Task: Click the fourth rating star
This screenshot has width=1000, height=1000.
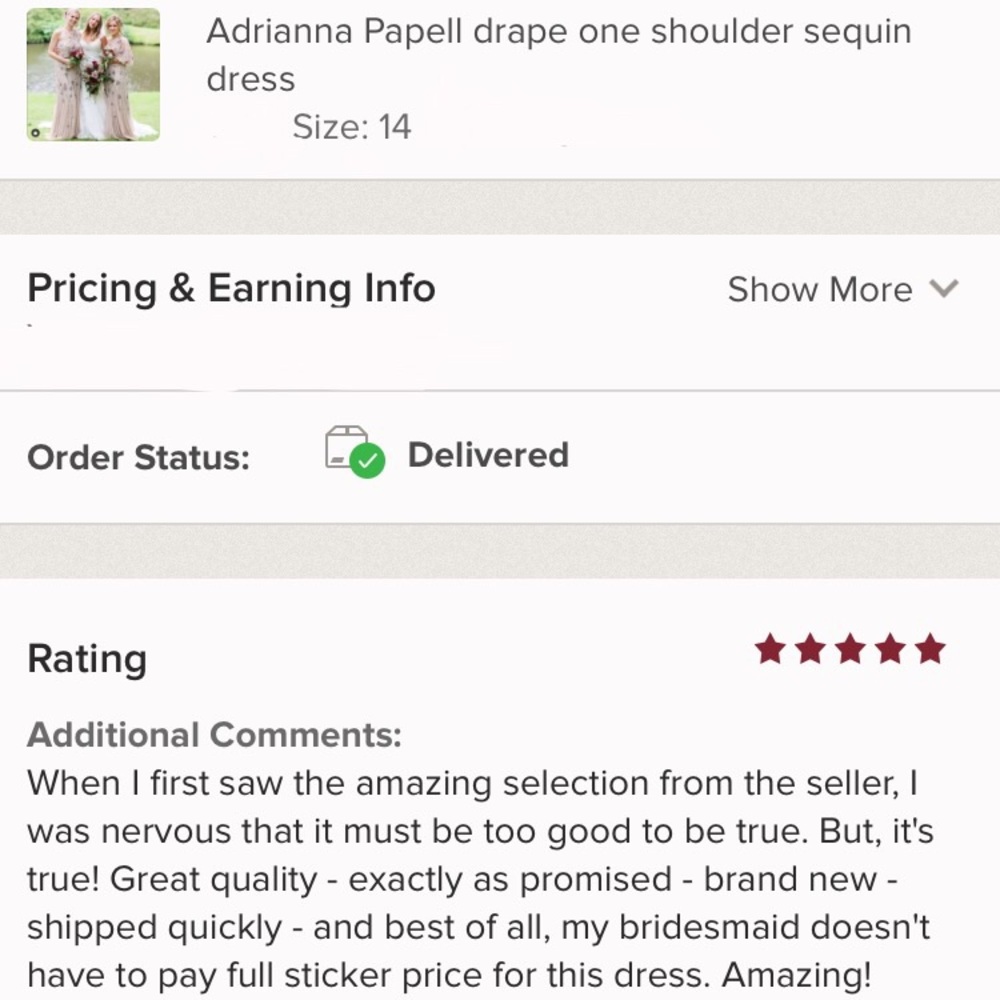Action: (890, 649)
